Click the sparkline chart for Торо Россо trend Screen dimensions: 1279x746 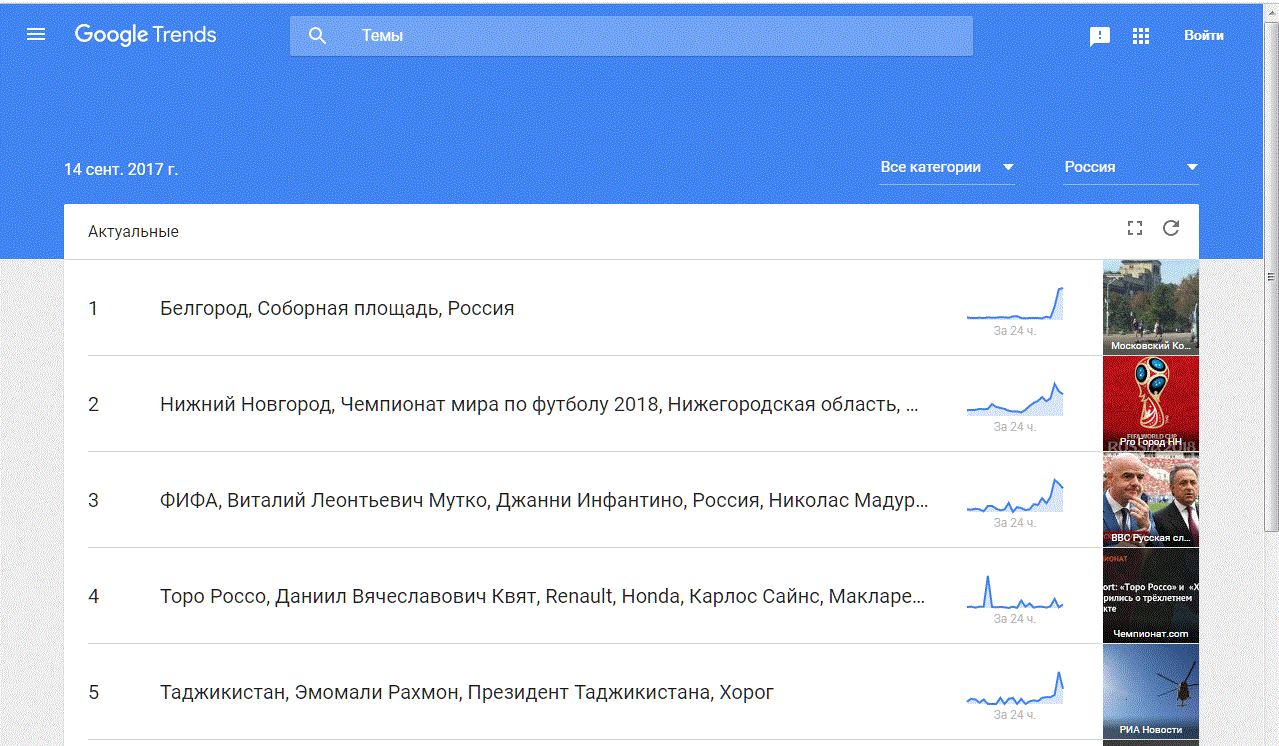point(1015,591)
